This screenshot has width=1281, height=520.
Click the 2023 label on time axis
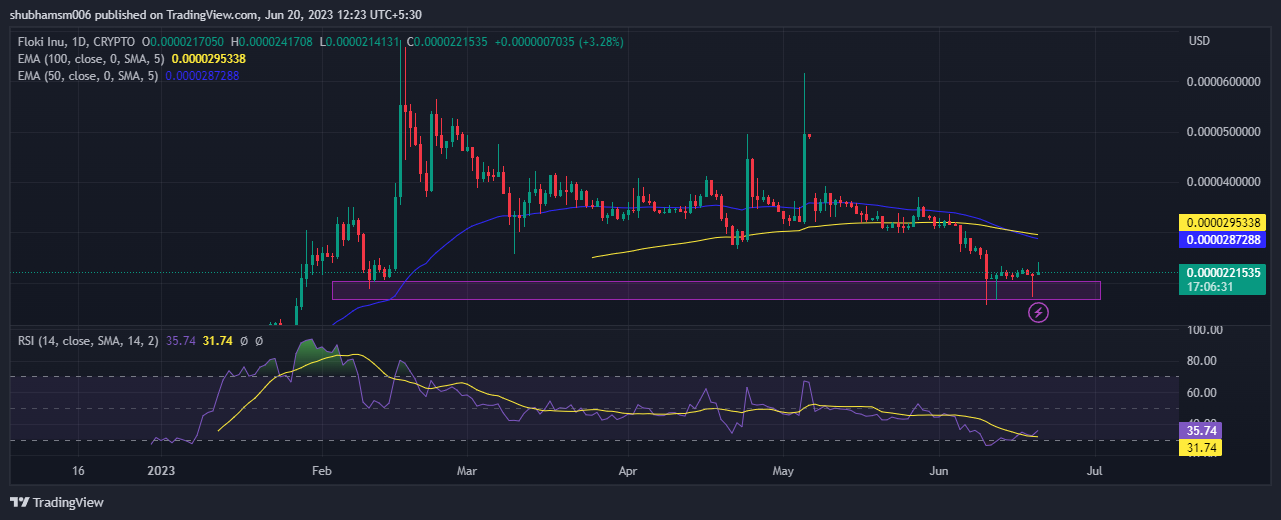coord(161,469)
